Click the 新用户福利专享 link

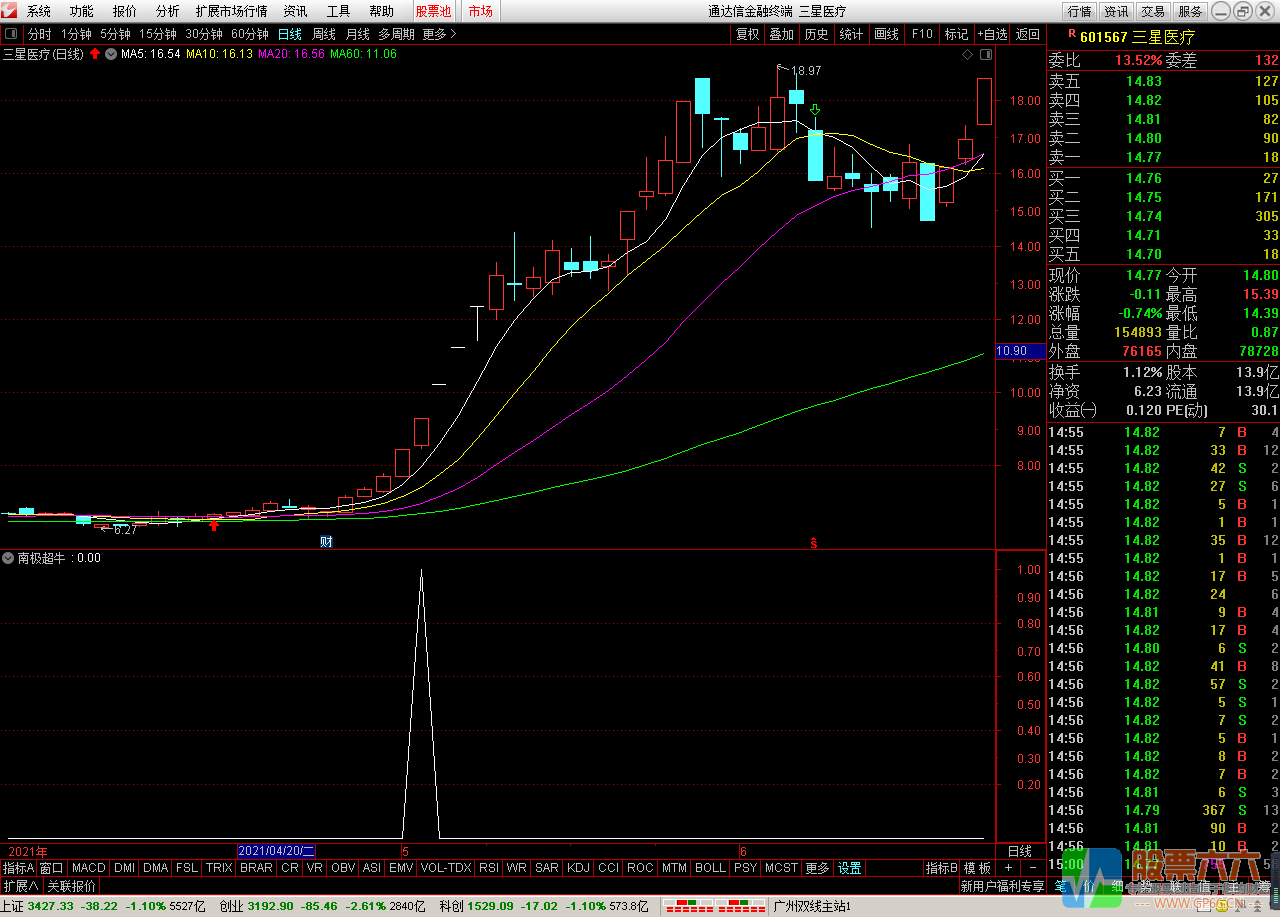coord(1002,886)
